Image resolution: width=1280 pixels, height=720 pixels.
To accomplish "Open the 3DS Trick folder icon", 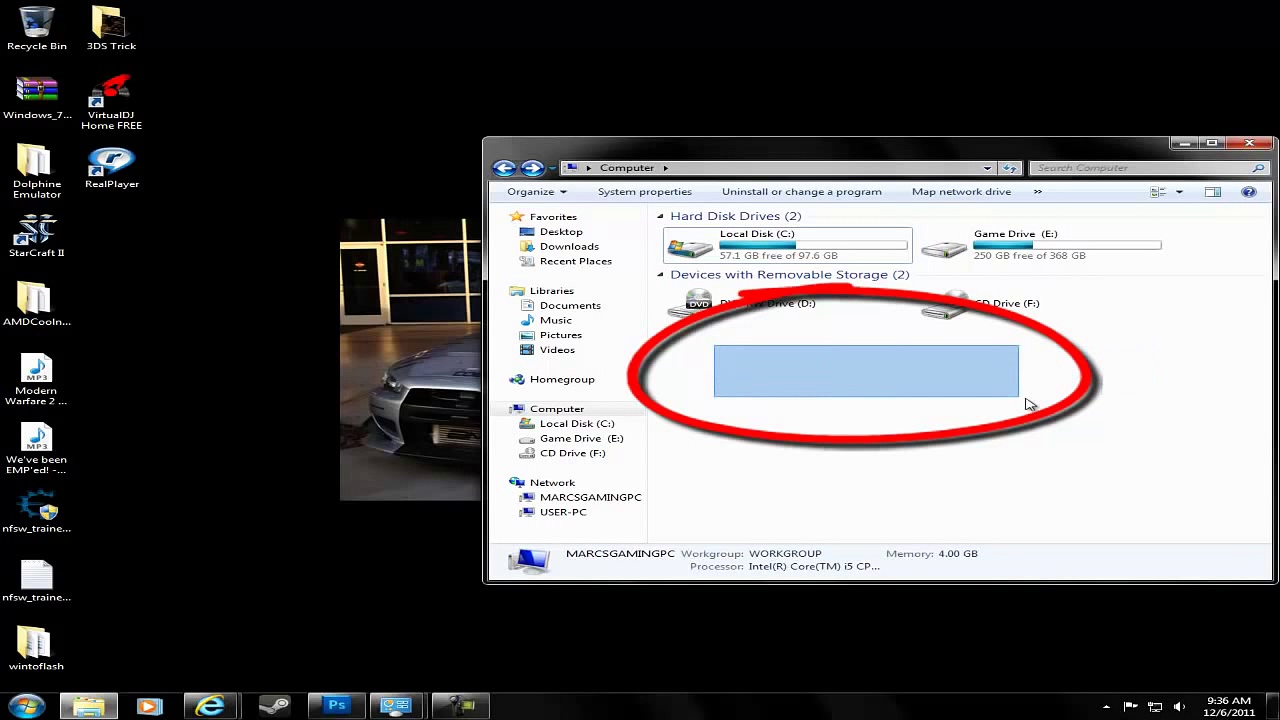I will tap(111, 28).
